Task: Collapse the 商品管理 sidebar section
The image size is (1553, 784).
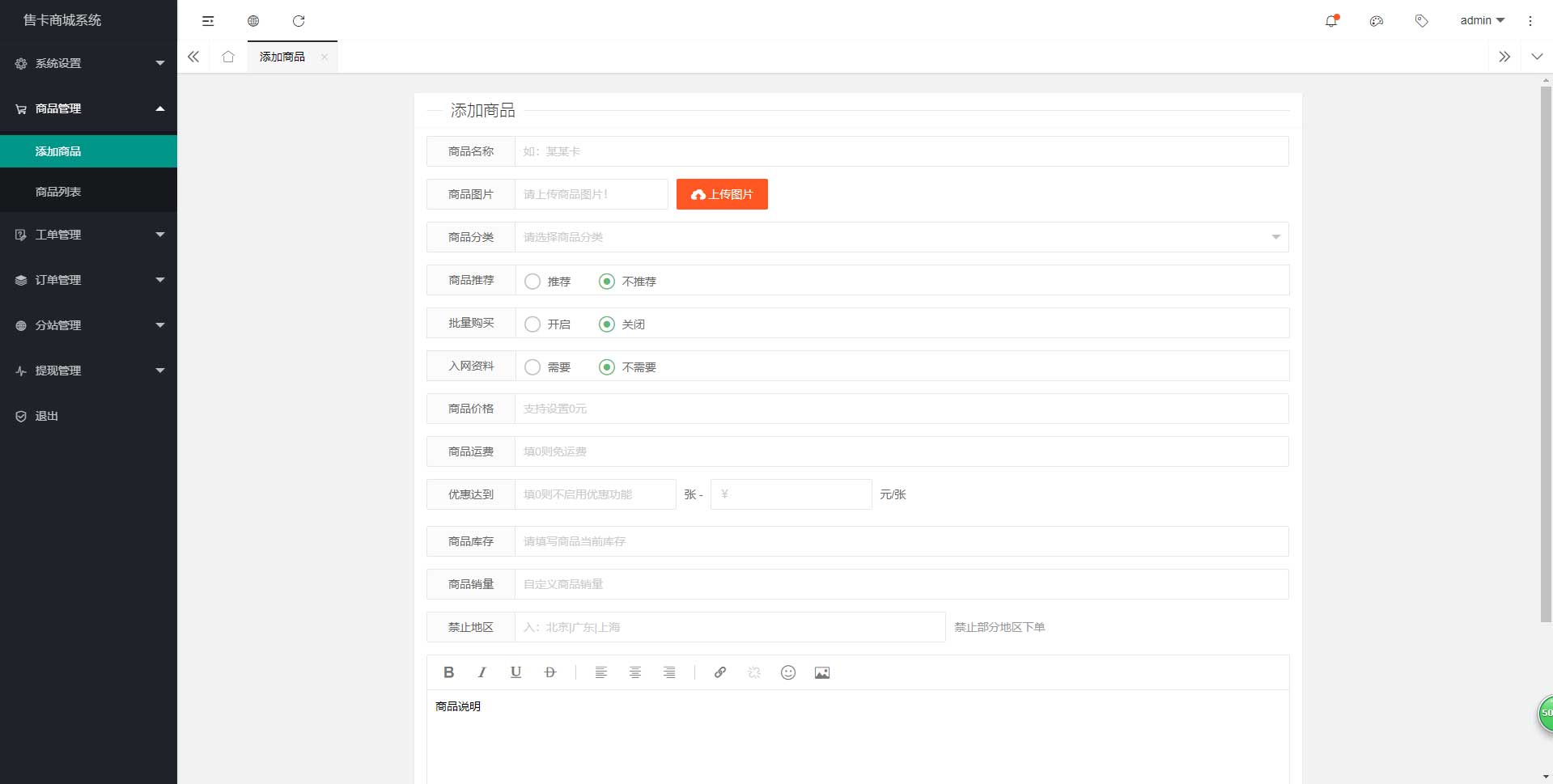Action: pos(88,108)
